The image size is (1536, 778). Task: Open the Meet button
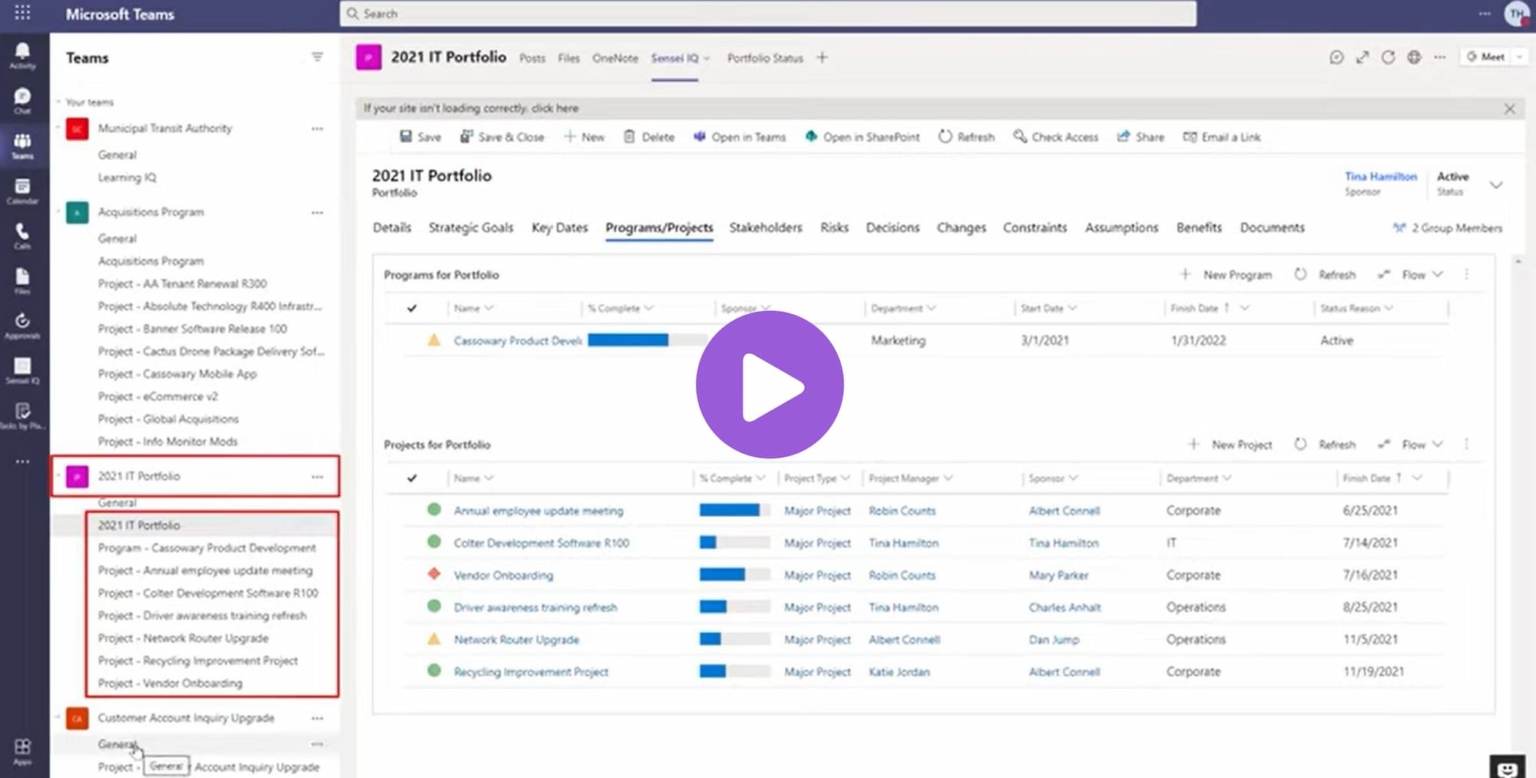click(x=1486, y=57)
